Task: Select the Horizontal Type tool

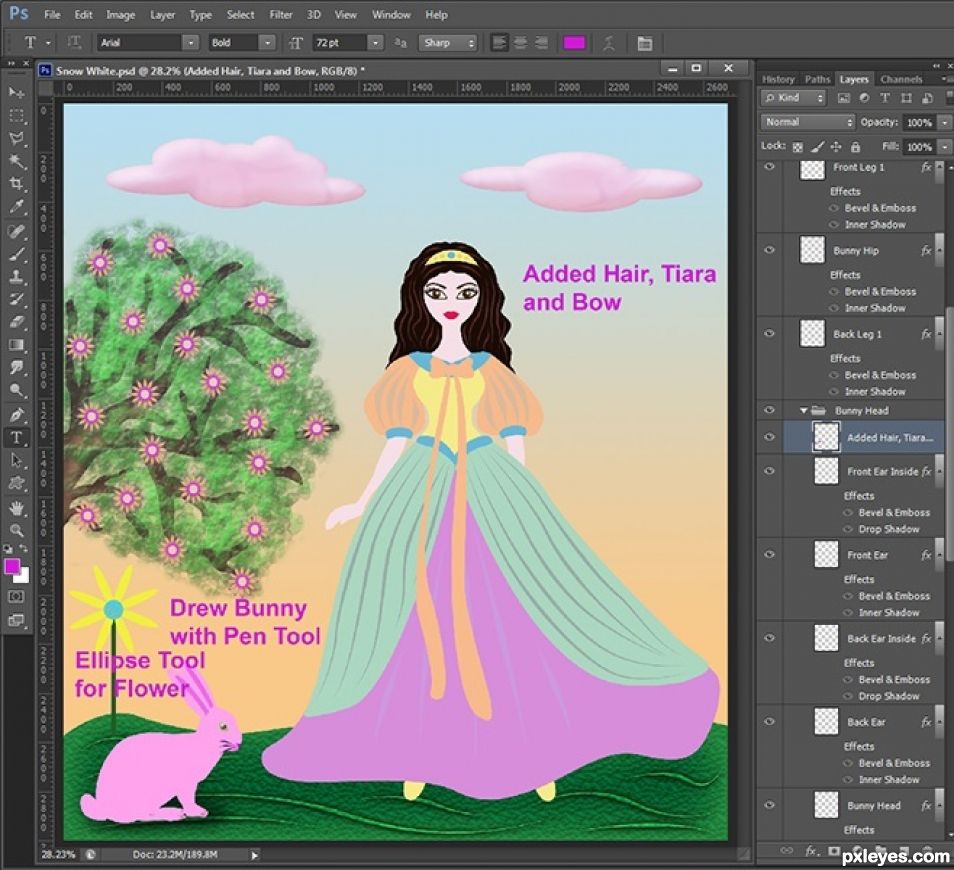Action: coord(16,437)
